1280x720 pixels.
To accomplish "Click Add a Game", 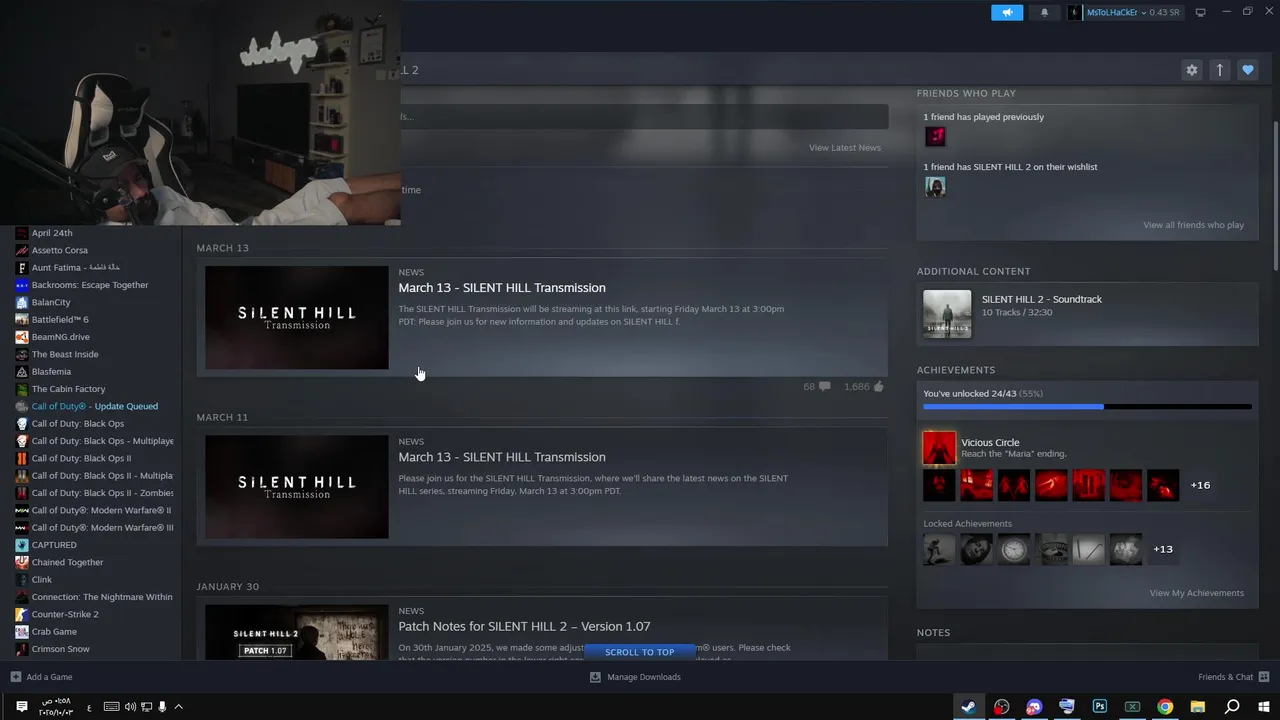I will [41, 677].
